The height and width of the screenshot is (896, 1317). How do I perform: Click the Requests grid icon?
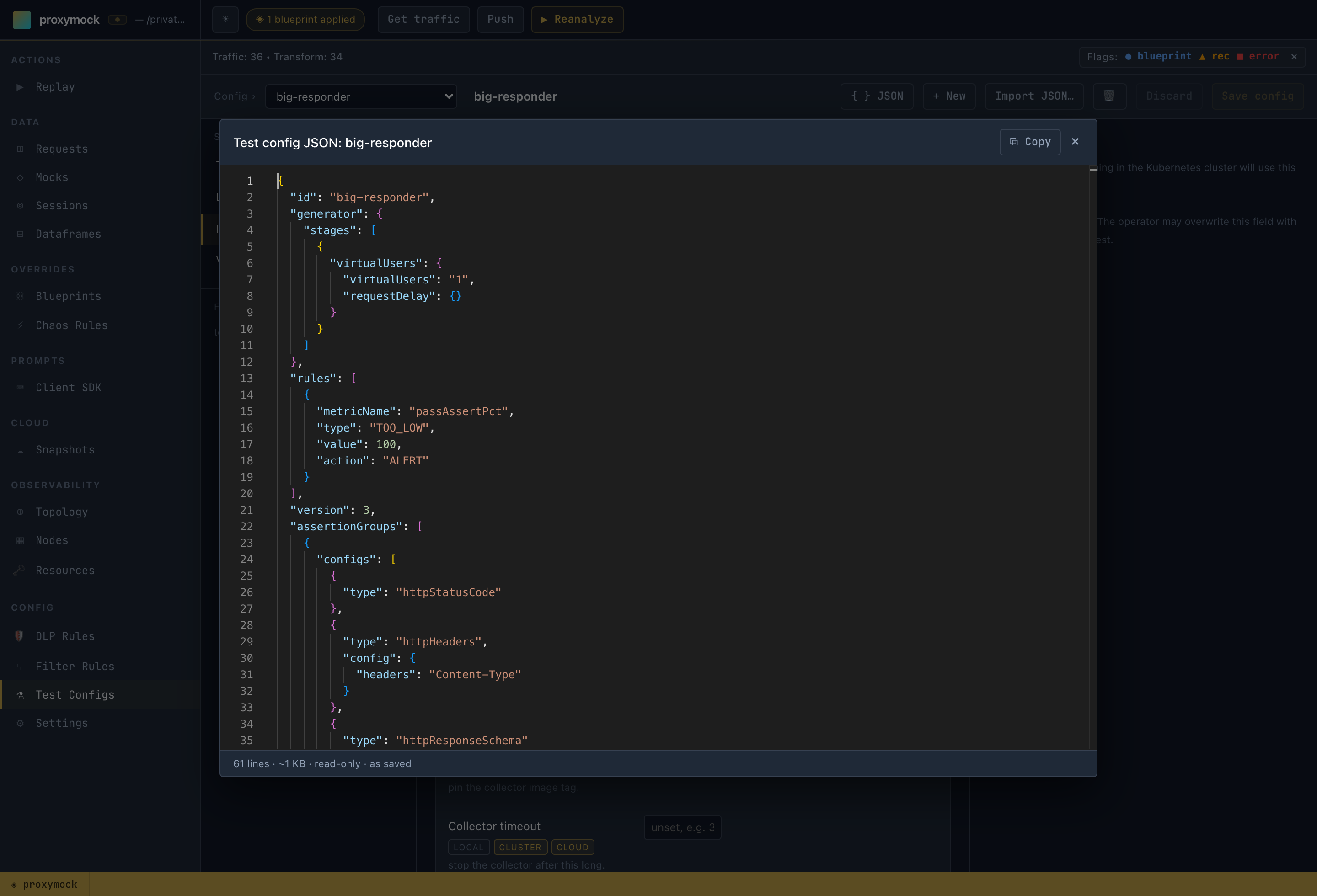(20, 149)
